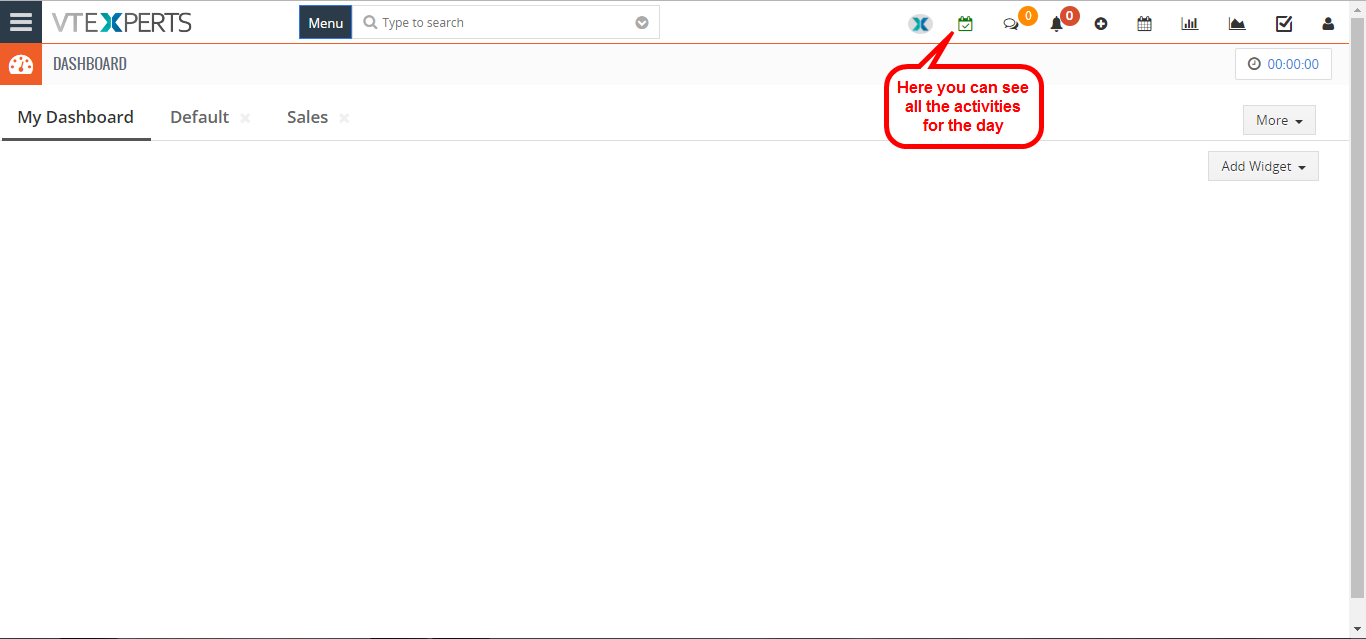Screen dimensions: 1366x639
Task: Close the Sales dashboard tab
Action: point(344,118)
